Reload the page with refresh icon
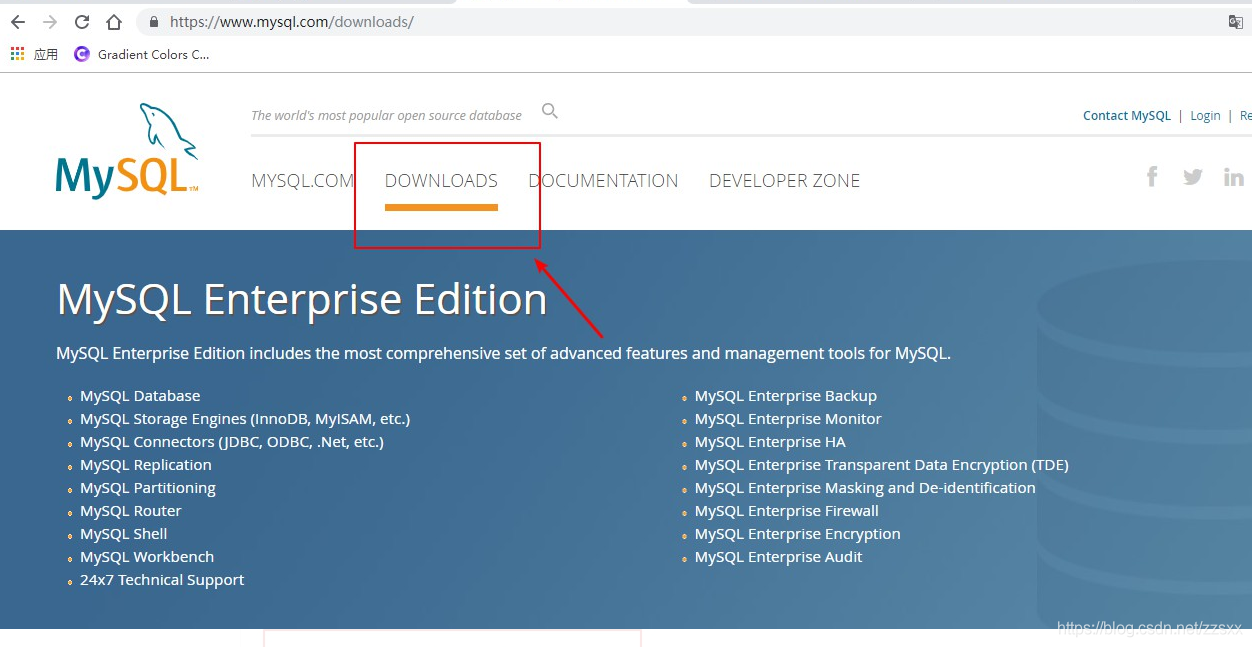This screenshot has width=1252, height=647. click(82, 22)
